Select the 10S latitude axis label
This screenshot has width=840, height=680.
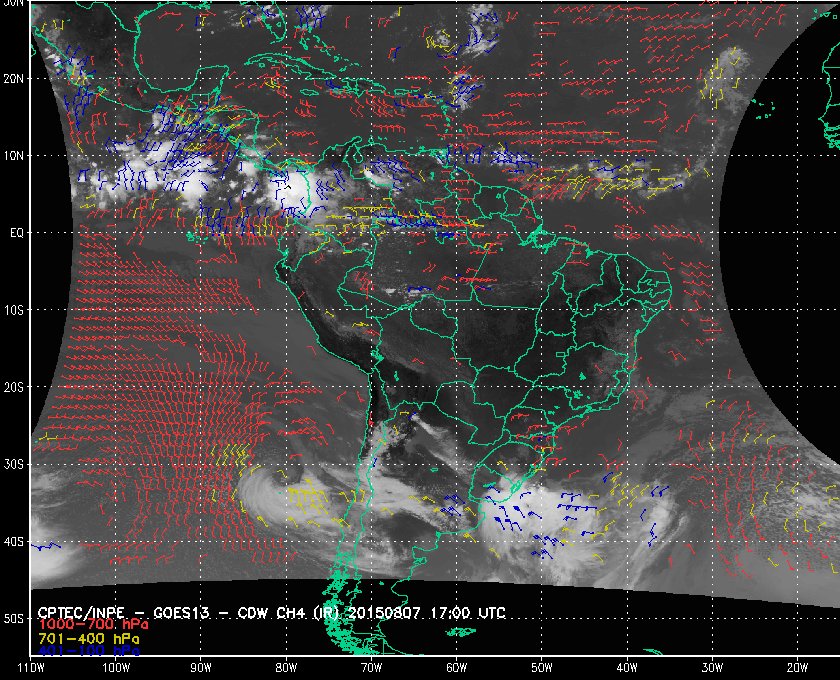click(14, 310)
